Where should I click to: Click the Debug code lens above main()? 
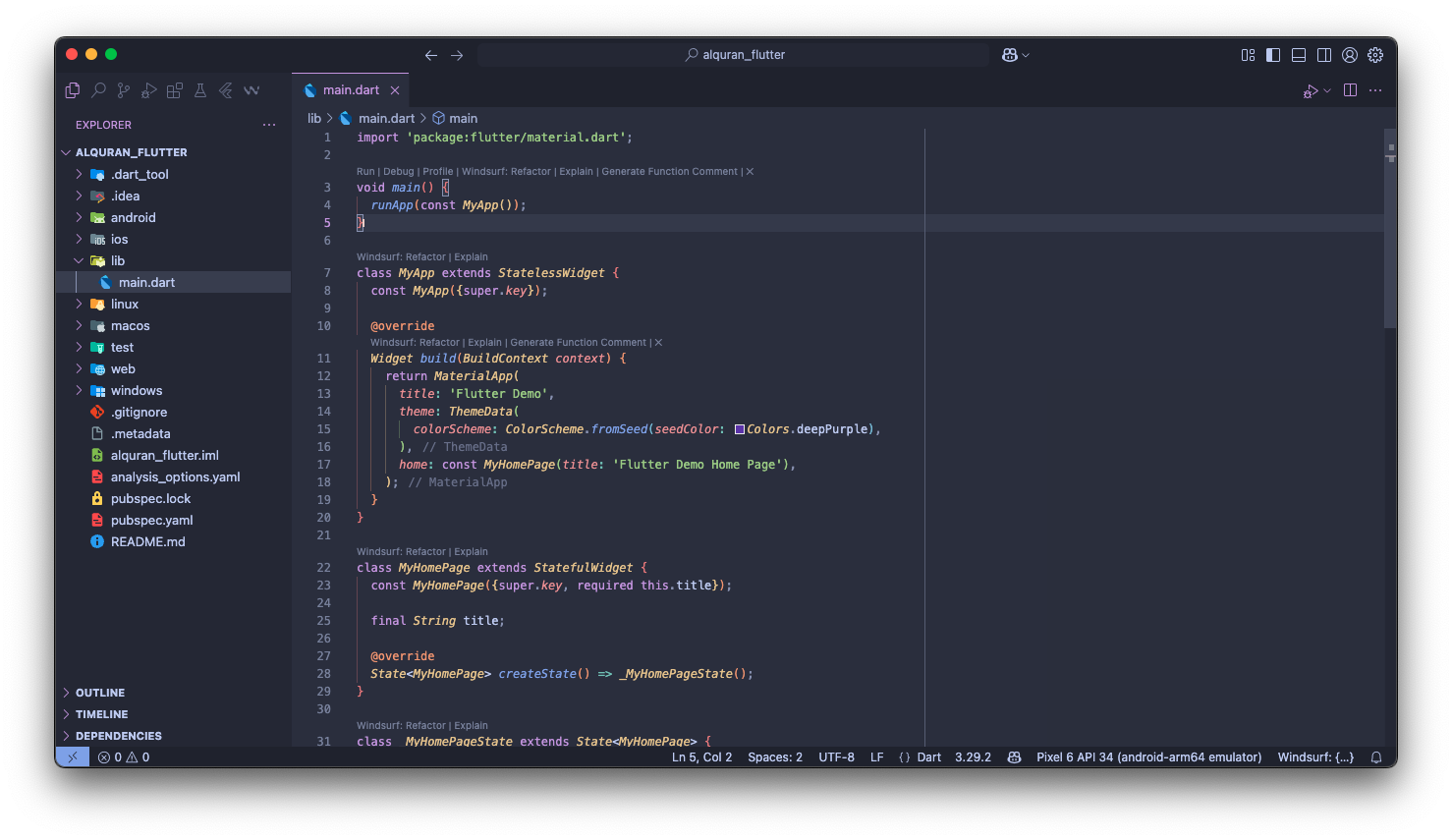[398, 171]
